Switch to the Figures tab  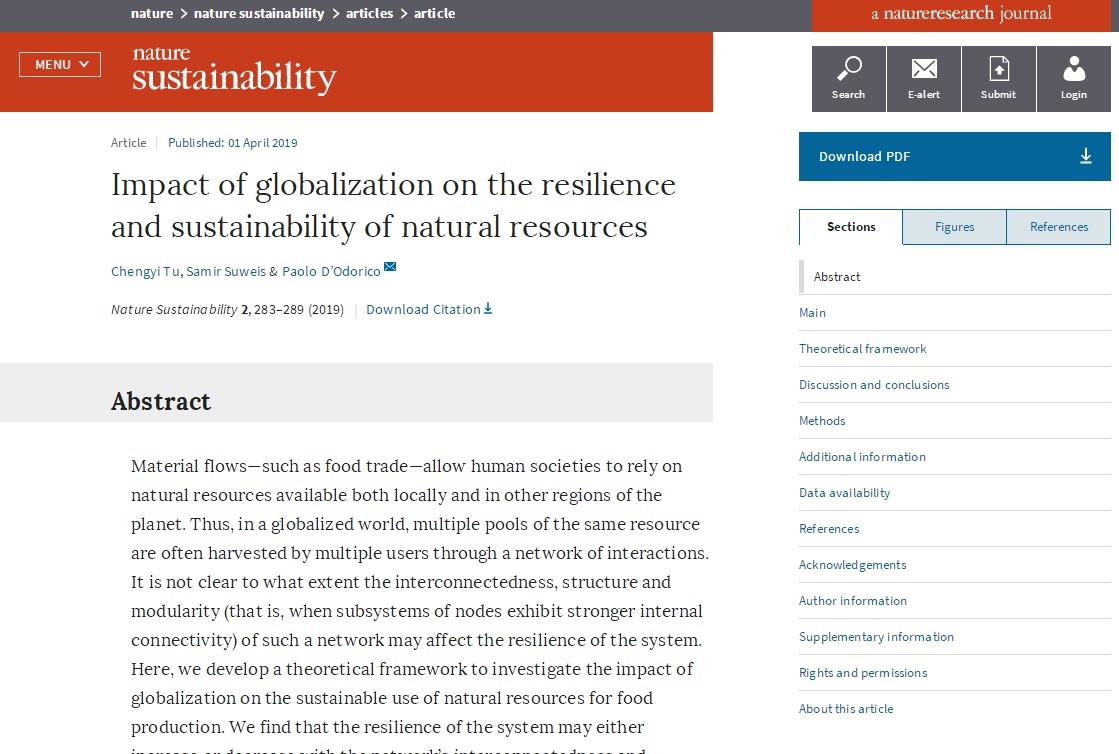pos(954,227)
